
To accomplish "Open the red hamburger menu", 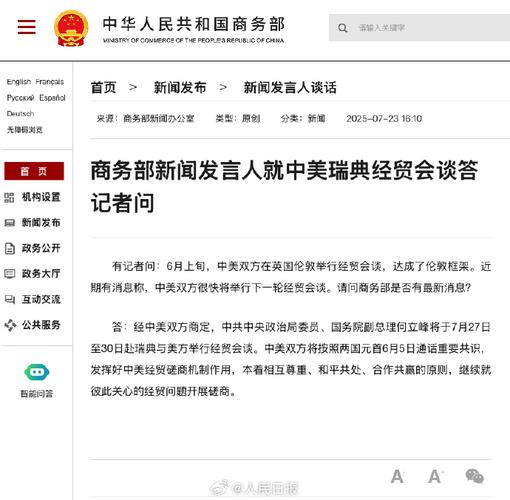I will click(x=27, y=27).
